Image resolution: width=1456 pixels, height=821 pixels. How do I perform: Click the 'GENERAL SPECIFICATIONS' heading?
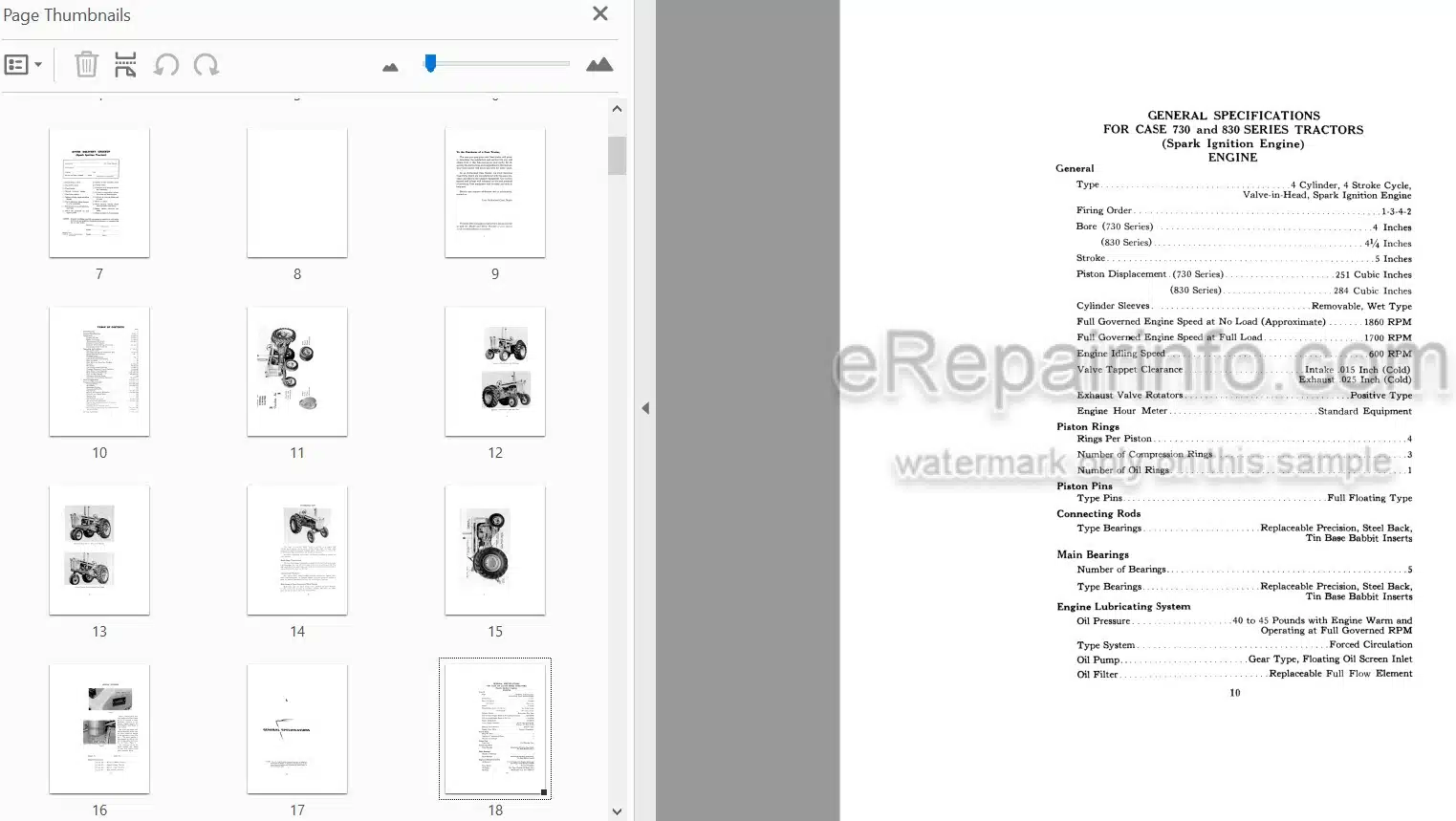pyautogui.click(x=1233, y=116)
